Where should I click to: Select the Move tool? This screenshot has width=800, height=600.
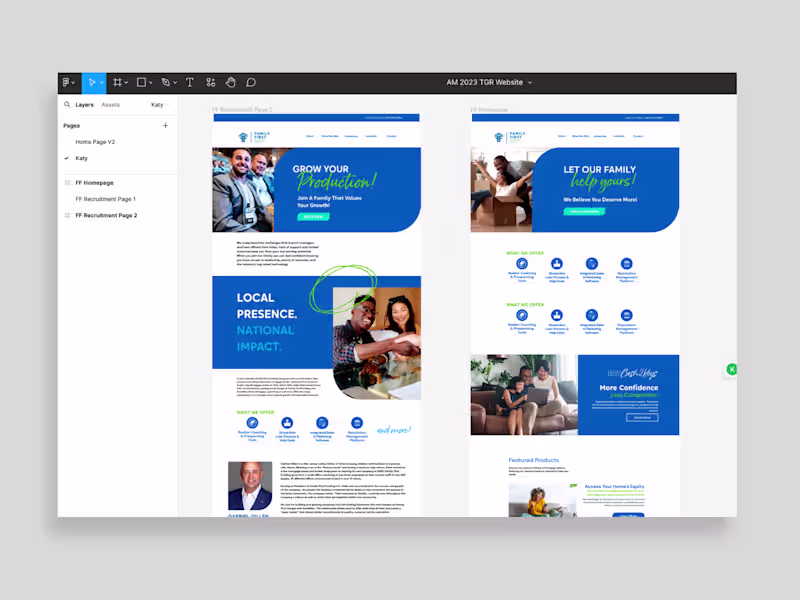tap(91, 82)
